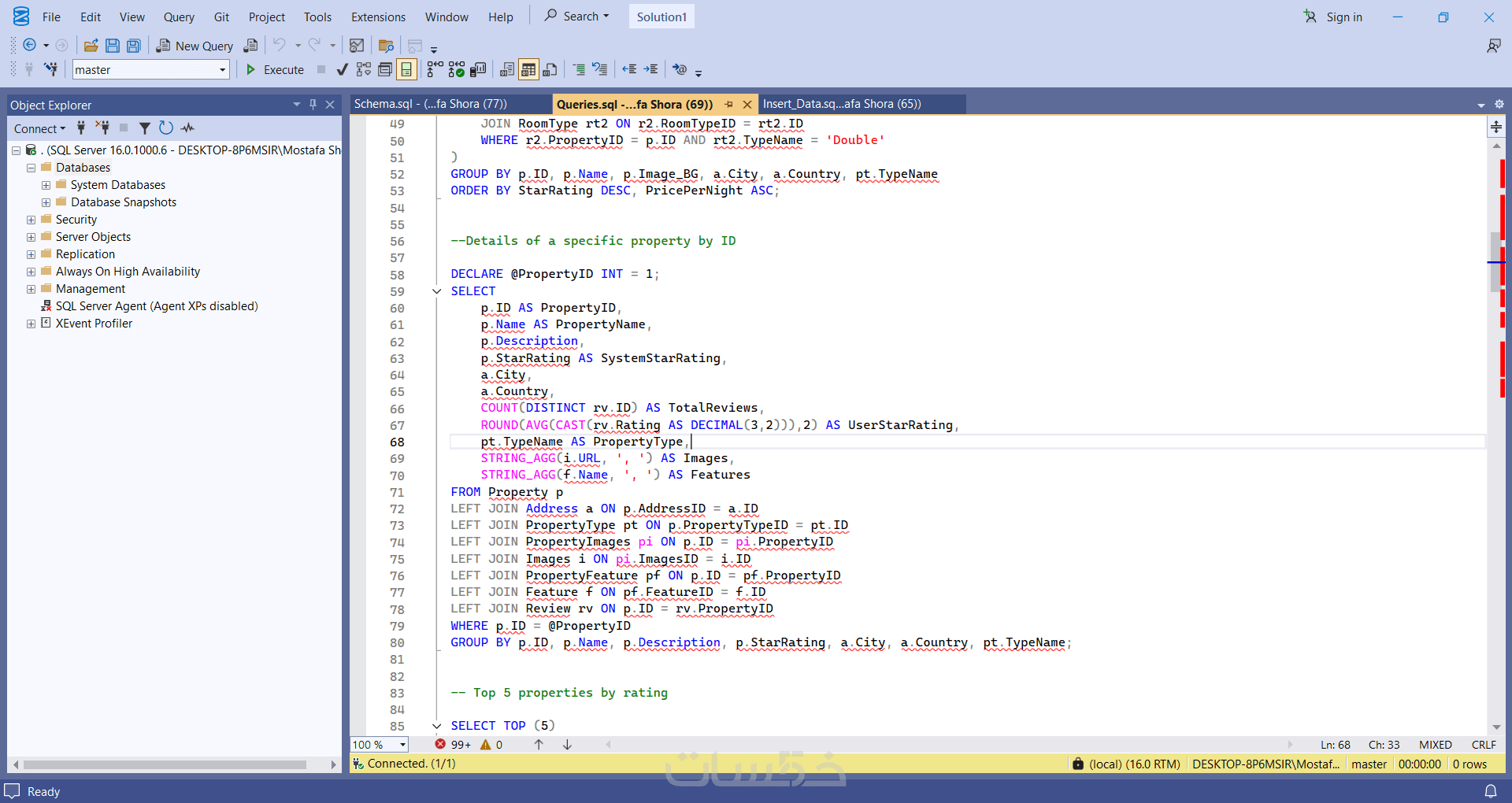Image resolution: width=1512 pixels, height=803 pixels.
Task: Collapse the SELECT block at line 59
Action: click(x=437, y=291)
